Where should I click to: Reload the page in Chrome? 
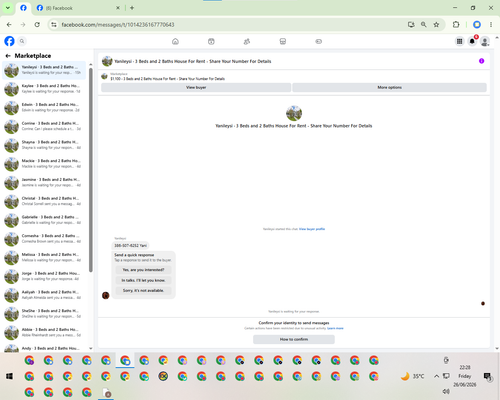tap(37, 25)
